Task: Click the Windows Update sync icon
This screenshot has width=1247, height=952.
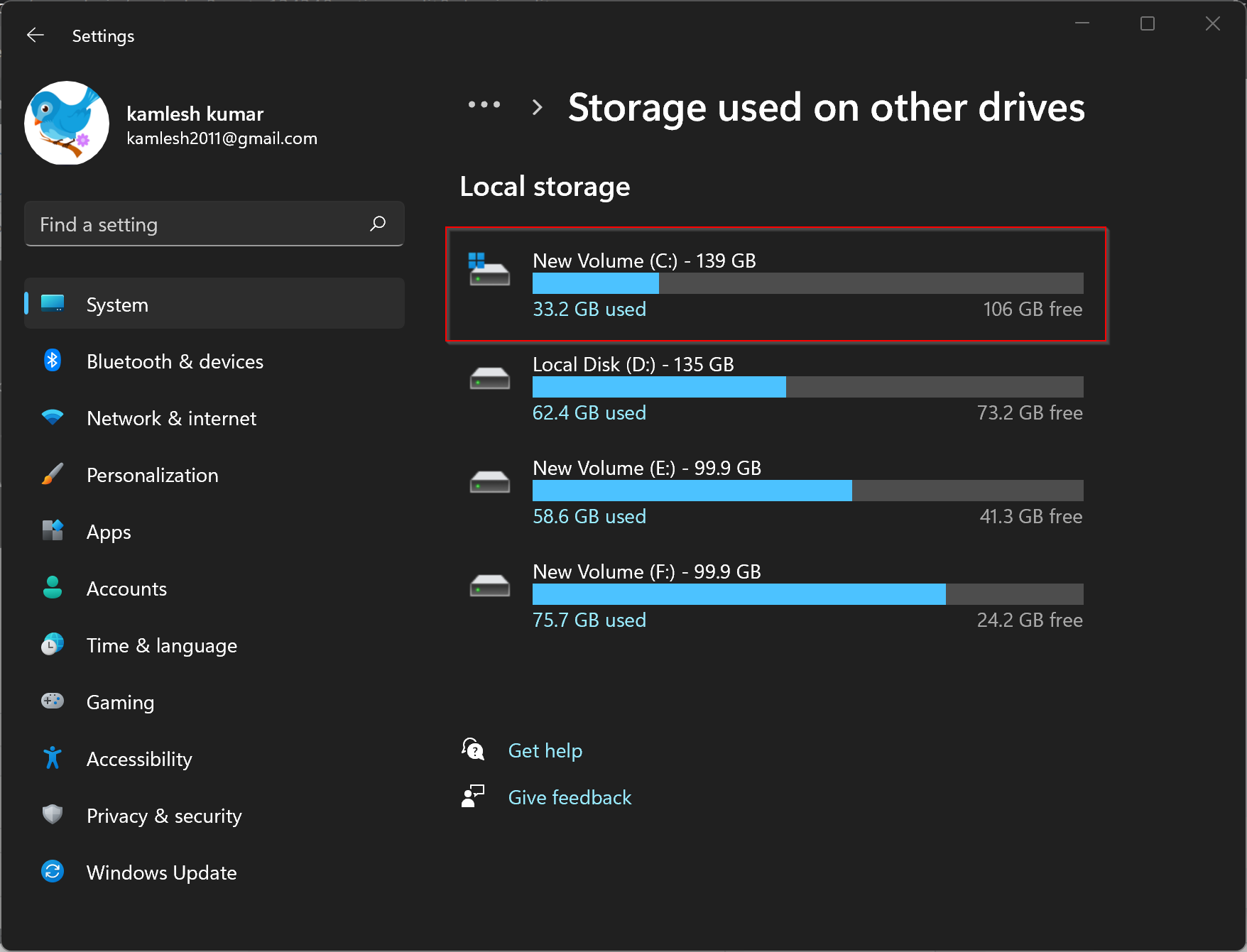Action: pyautogui.click(x=53, y=871)
